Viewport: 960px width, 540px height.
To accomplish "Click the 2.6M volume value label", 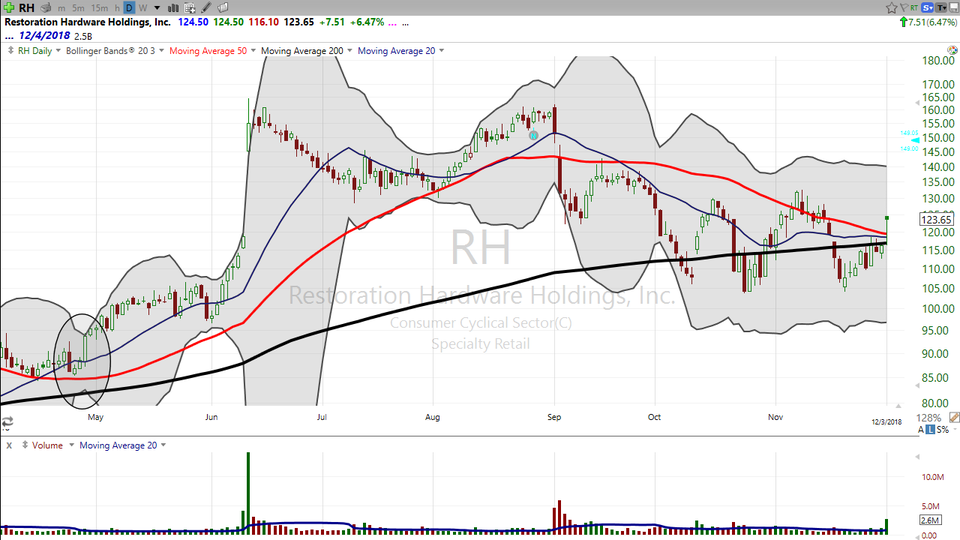I will tap(930, 520).
